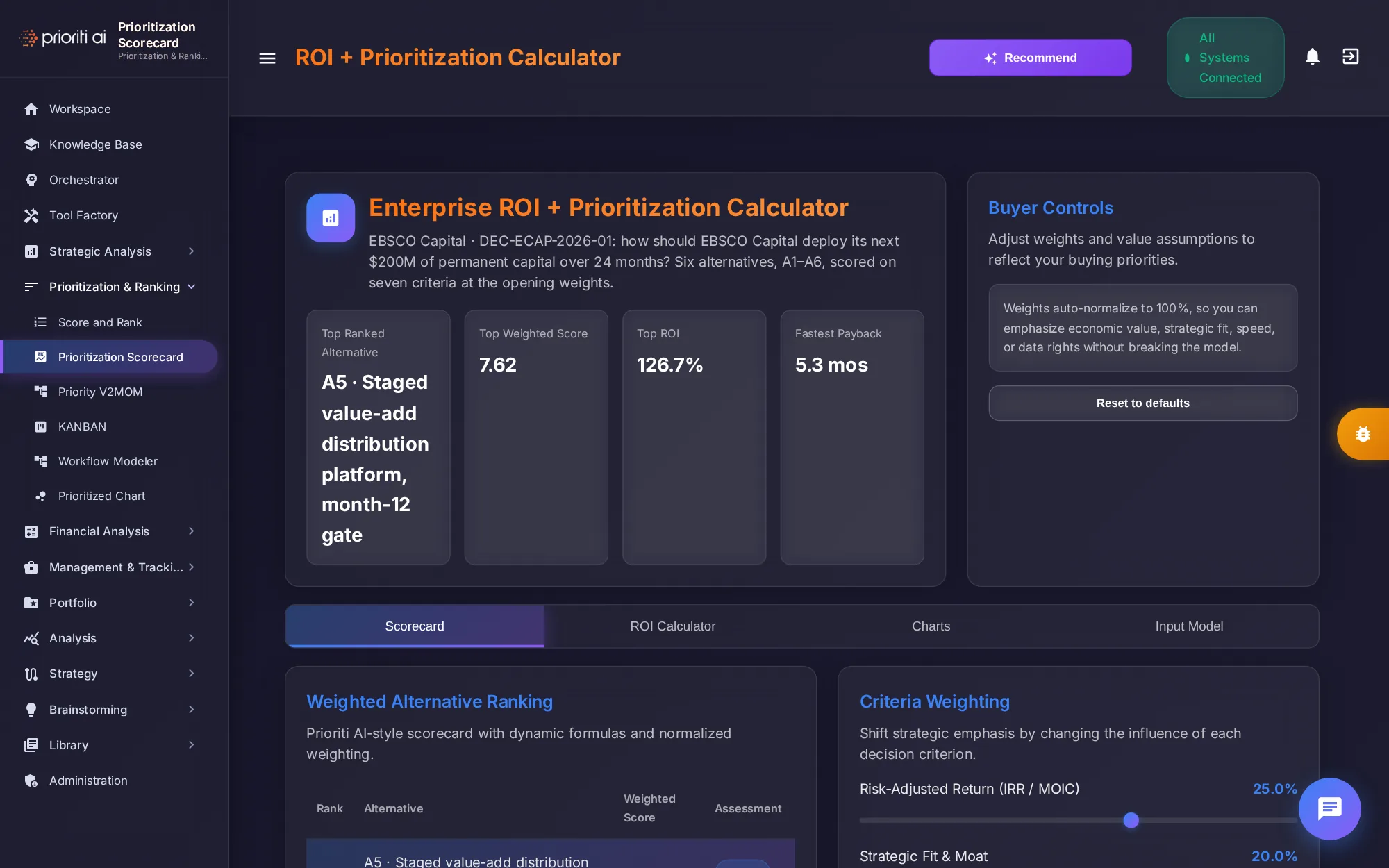Click the Top ROI 126.7% card

(694, 437)
